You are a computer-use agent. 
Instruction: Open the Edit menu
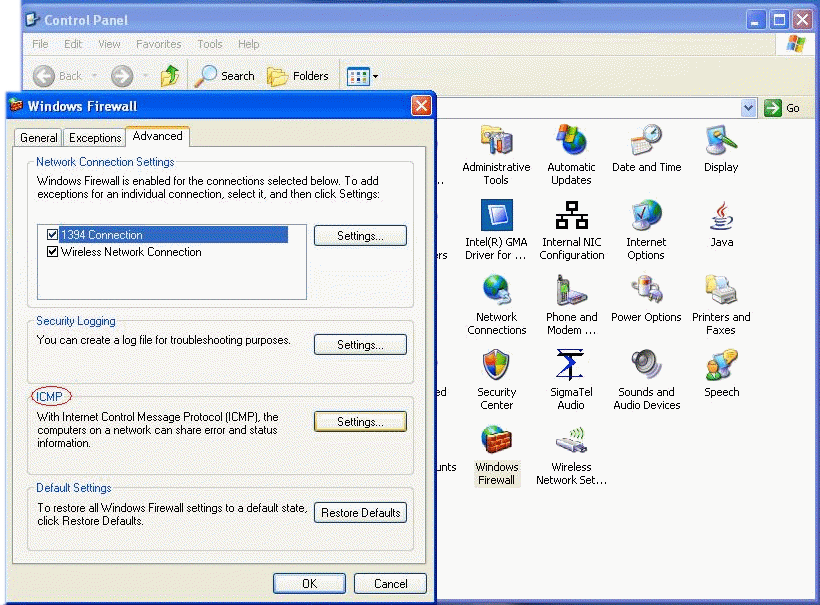(73, 44)
